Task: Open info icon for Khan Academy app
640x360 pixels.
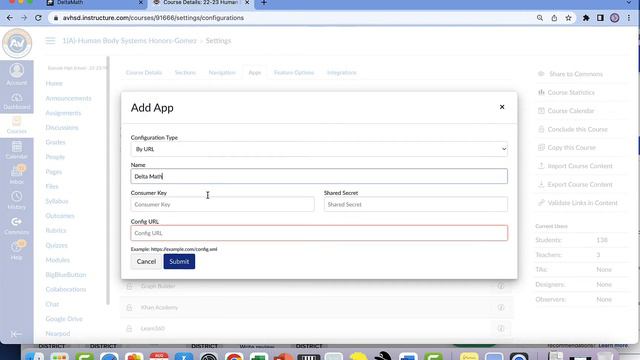Action: click(501, 307)
